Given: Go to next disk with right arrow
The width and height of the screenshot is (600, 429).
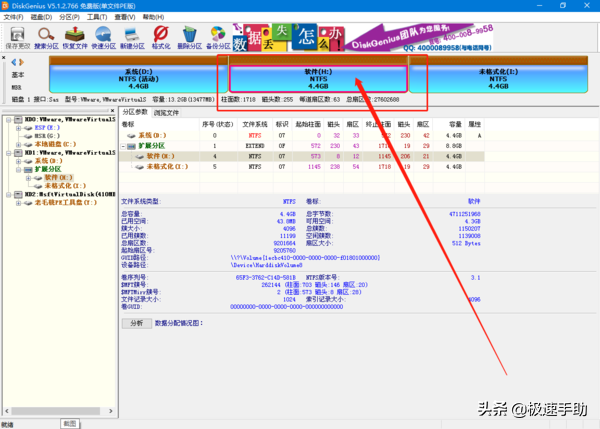Looking at the screenshot, I should coord(21,62).
